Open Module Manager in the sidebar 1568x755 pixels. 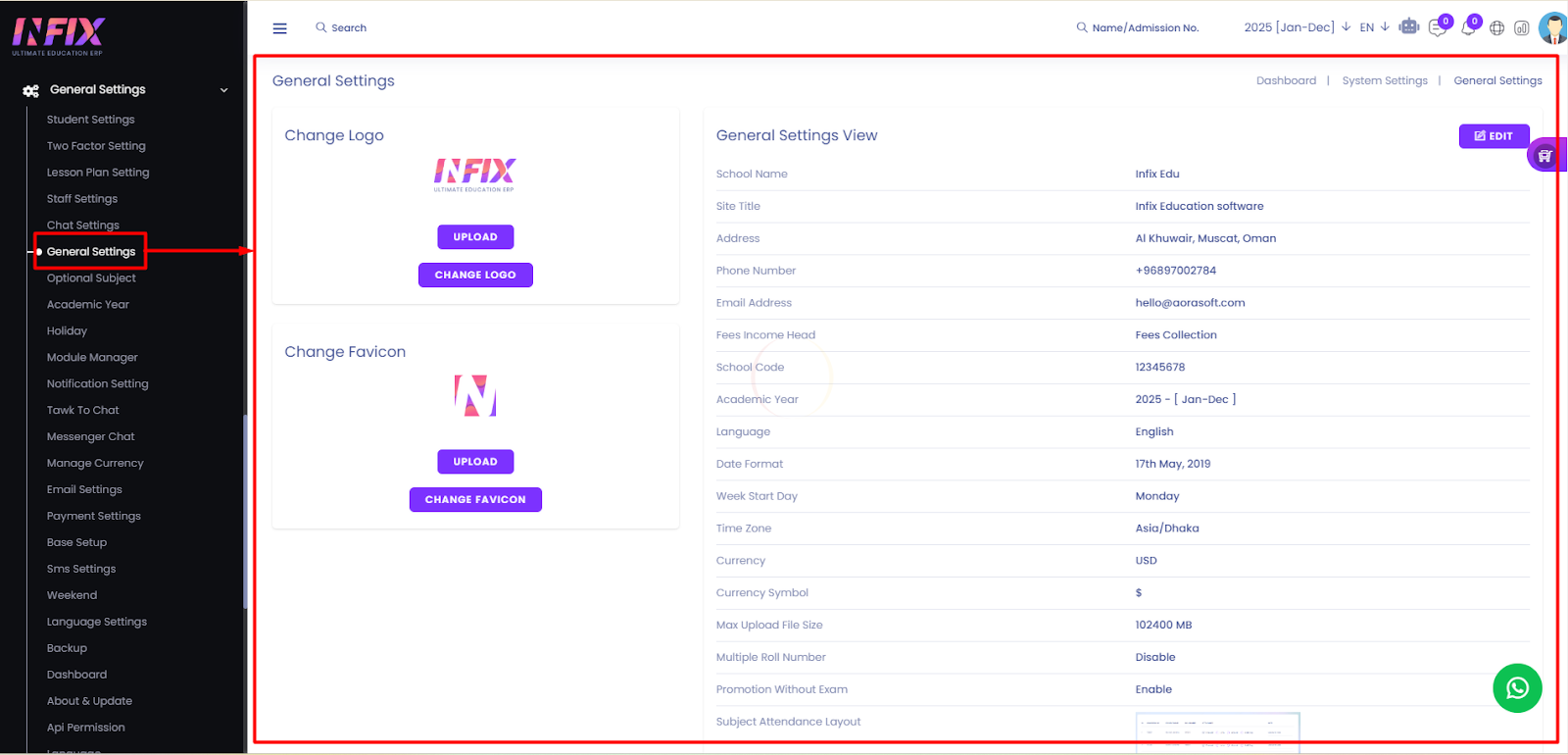(x=92, y=358)
